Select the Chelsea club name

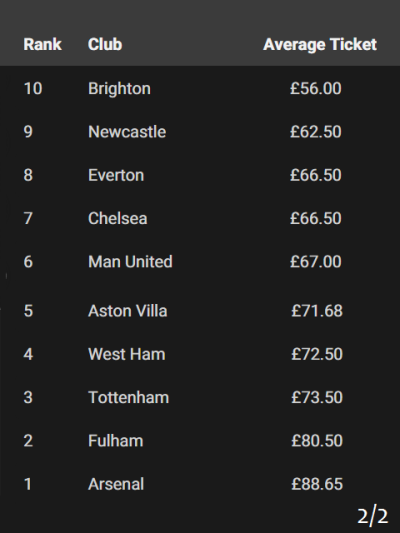[x=118, y=219]
